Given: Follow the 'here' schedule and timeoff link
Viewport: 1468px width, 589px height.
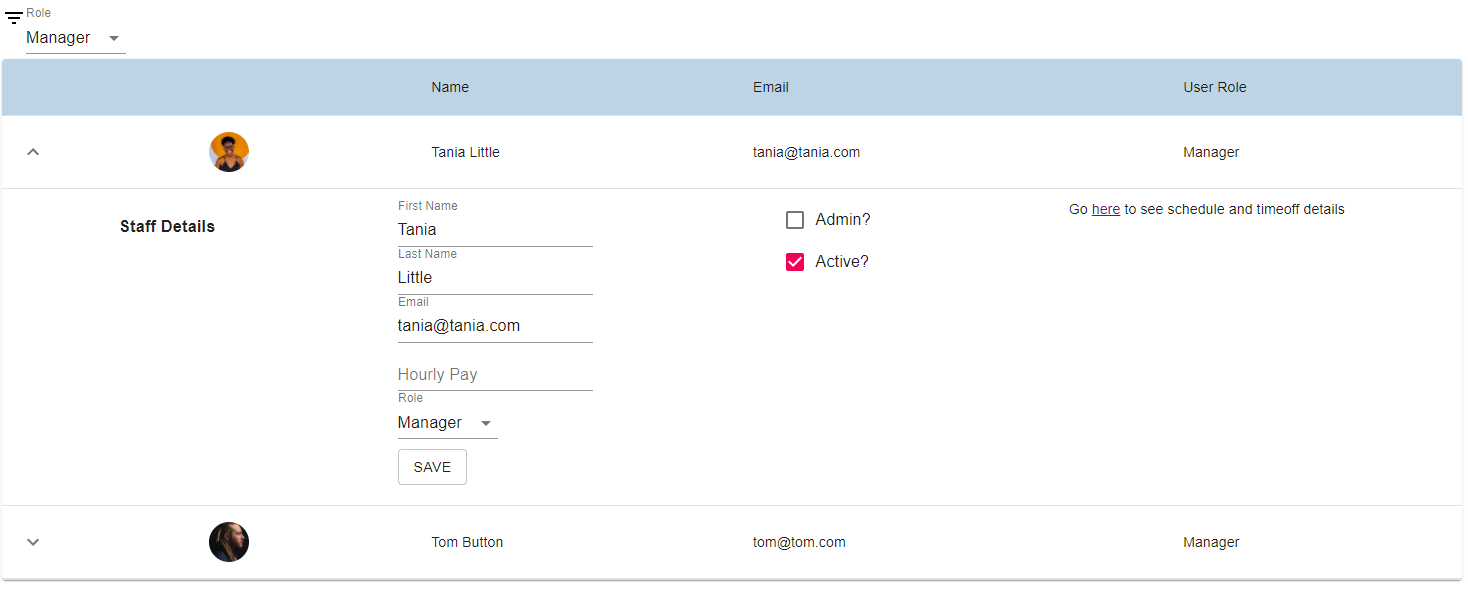Looking at the screenshot, I should coord(1106,209).
